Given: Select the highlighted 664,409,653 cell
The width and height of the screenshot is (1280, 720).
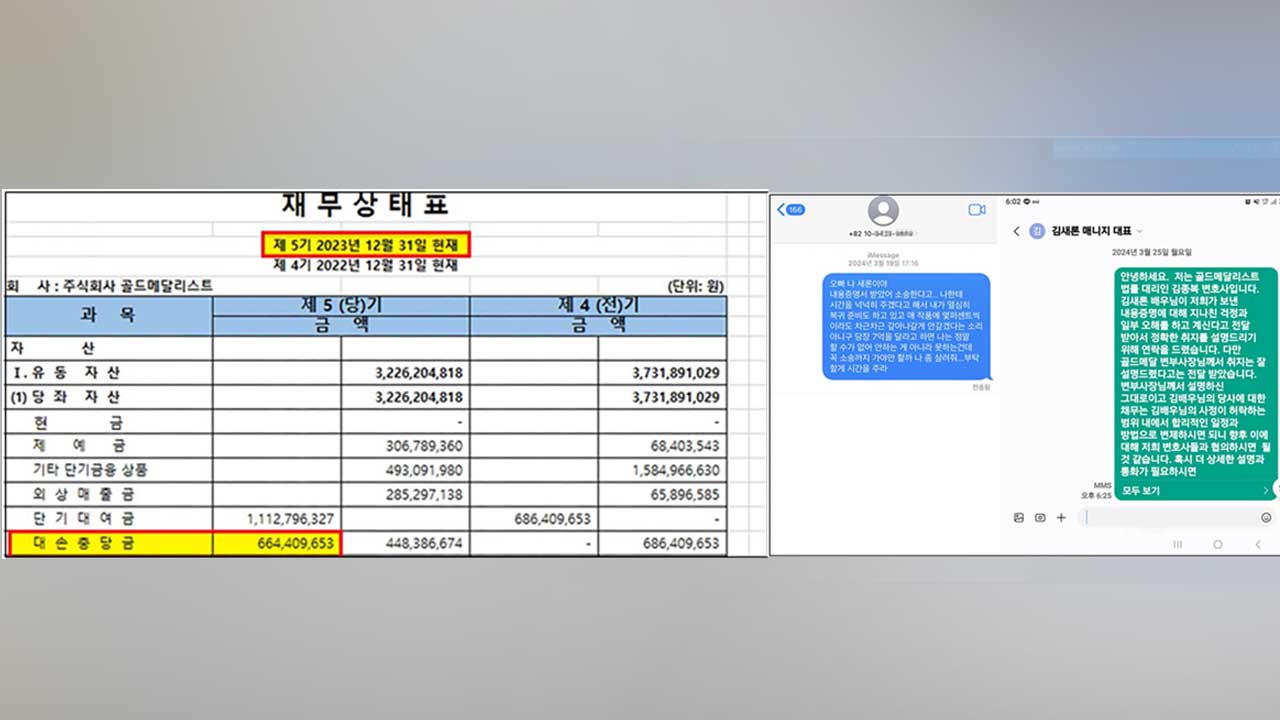Looking at the screenshot, I should pyautogui.click(x=277, y=544).
